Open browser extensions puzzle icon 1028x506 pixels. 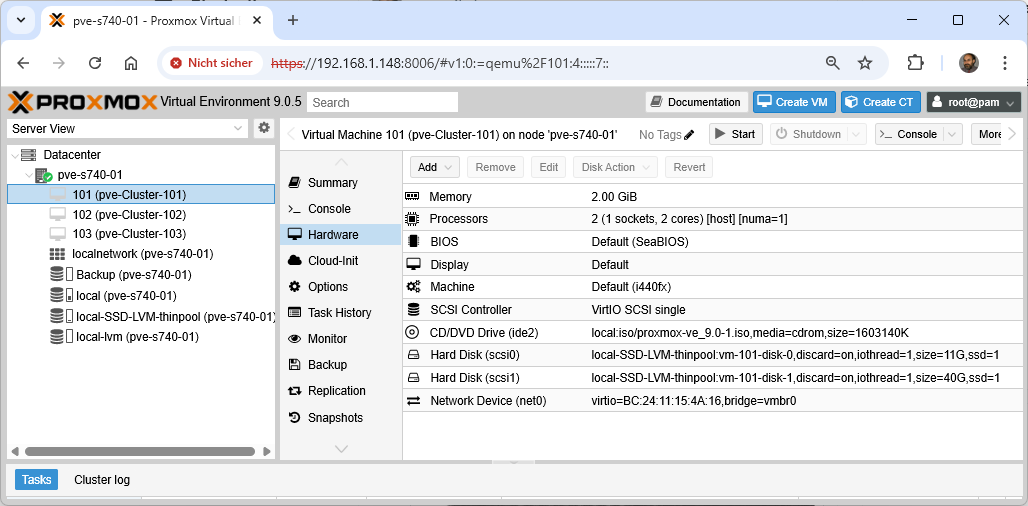tap(915, 63)
